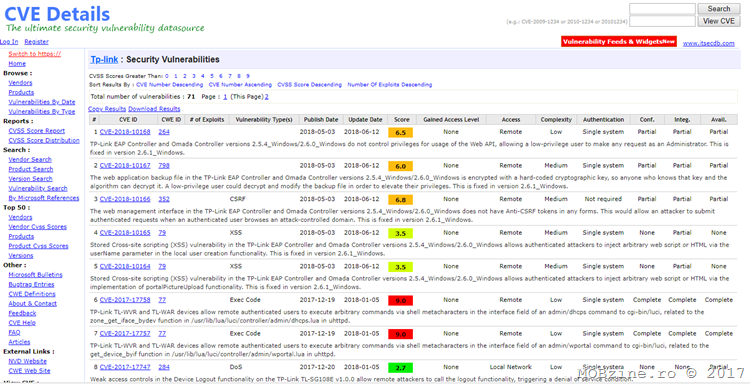Open CVE-2018-10168 details
The height and width of the screenshot is (384, 750).
click(125, 132)
